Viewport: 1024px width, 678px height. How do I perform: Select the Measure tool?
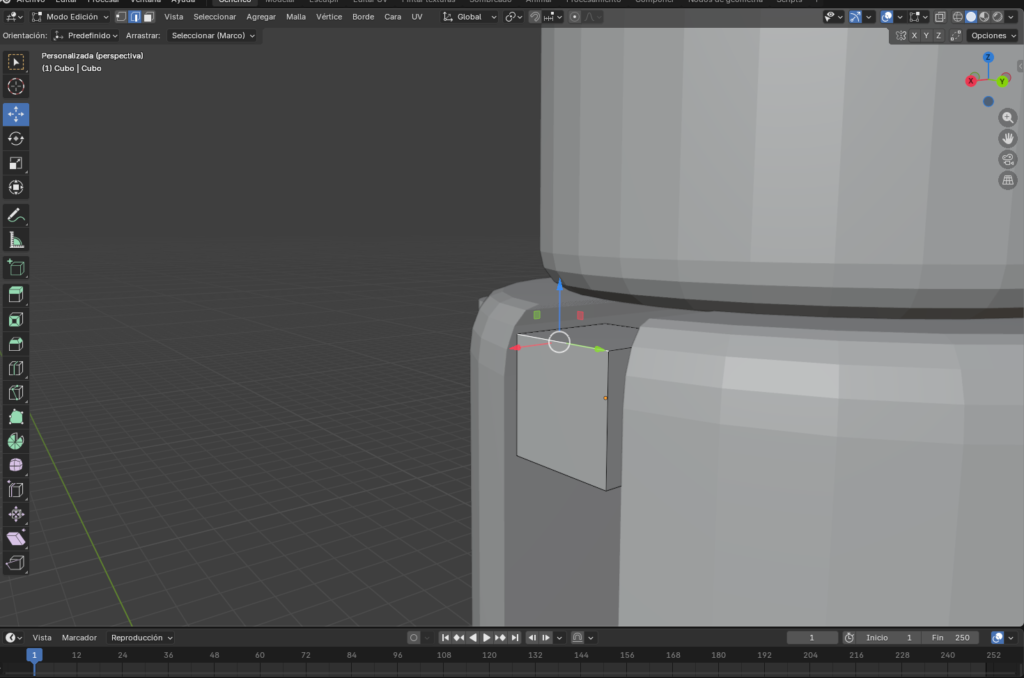(16, 240)
